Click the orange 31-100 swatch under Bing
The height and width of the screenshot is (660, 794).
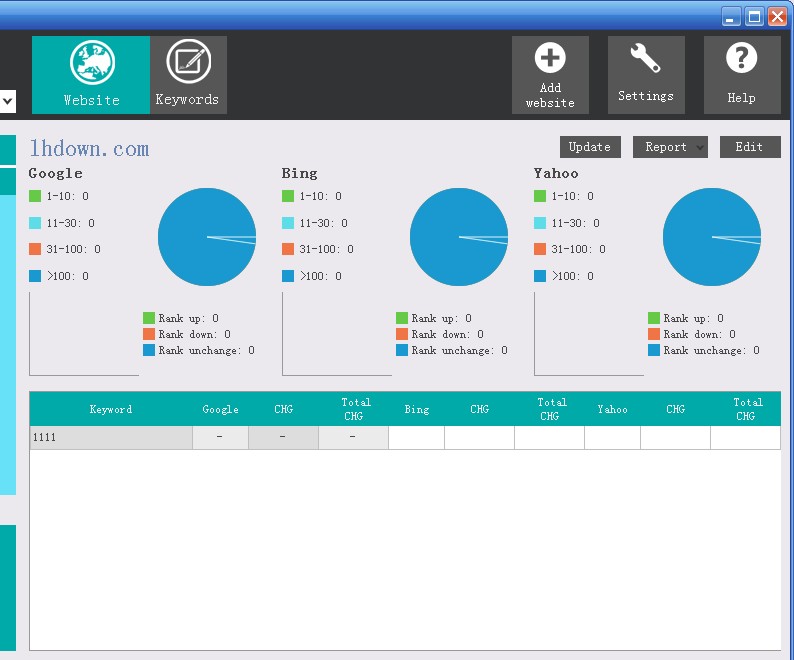pos(288,249)
